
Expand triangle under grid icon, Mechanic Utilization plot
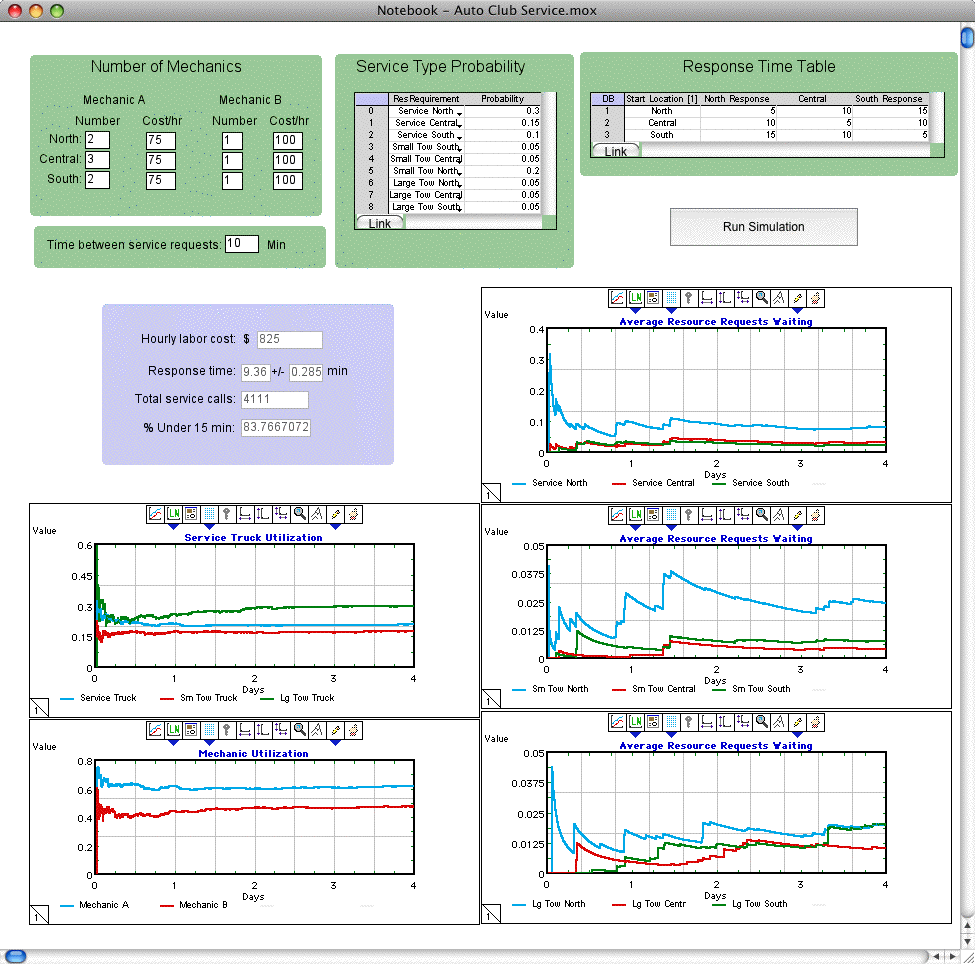pyautogui.click(x=209, y=742)
